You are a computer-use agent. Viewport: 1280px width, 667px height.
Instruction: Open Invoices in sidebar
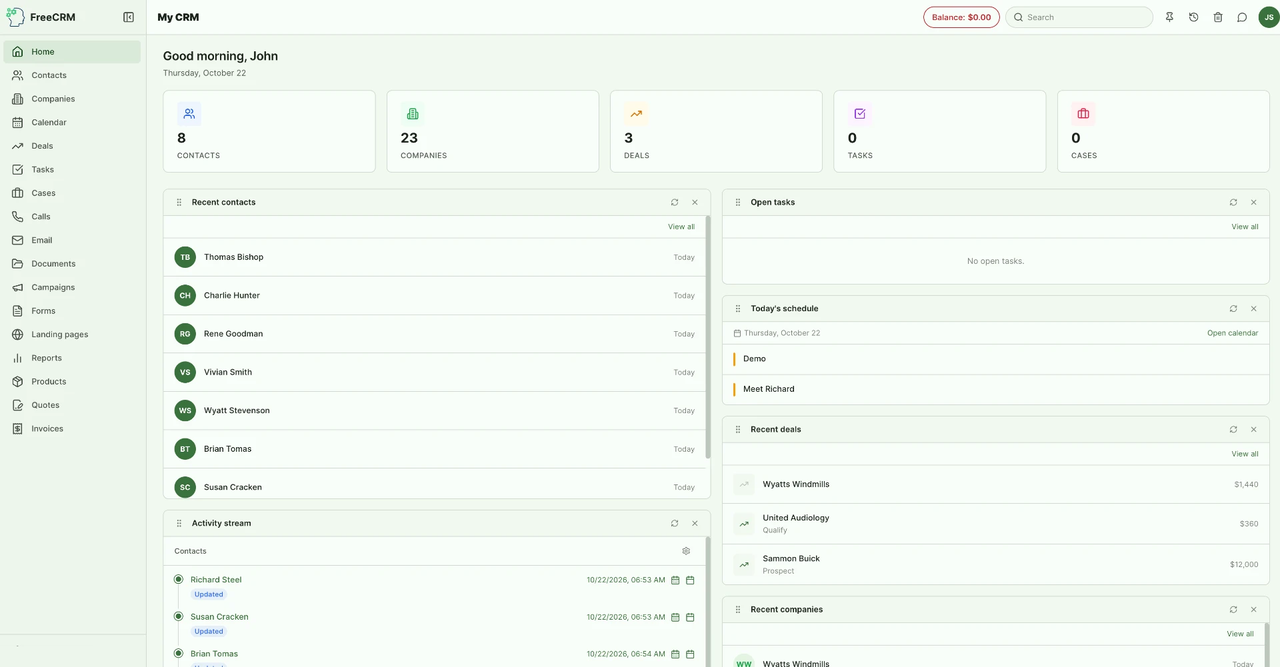pos(72,428)
